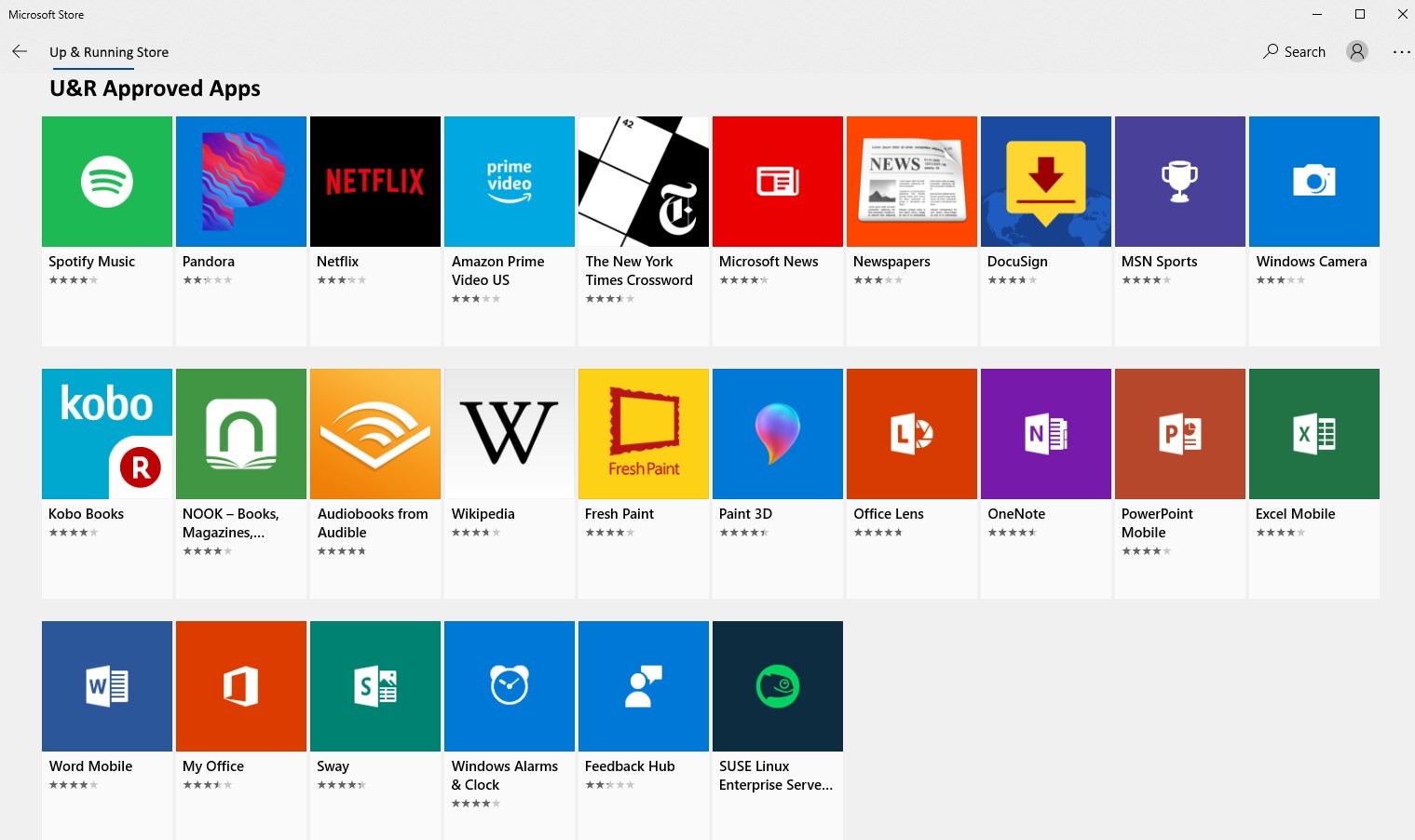Screen dimensions: 1415x840
Task: Click the Netflix app icon
Action: tap(375, 182)
